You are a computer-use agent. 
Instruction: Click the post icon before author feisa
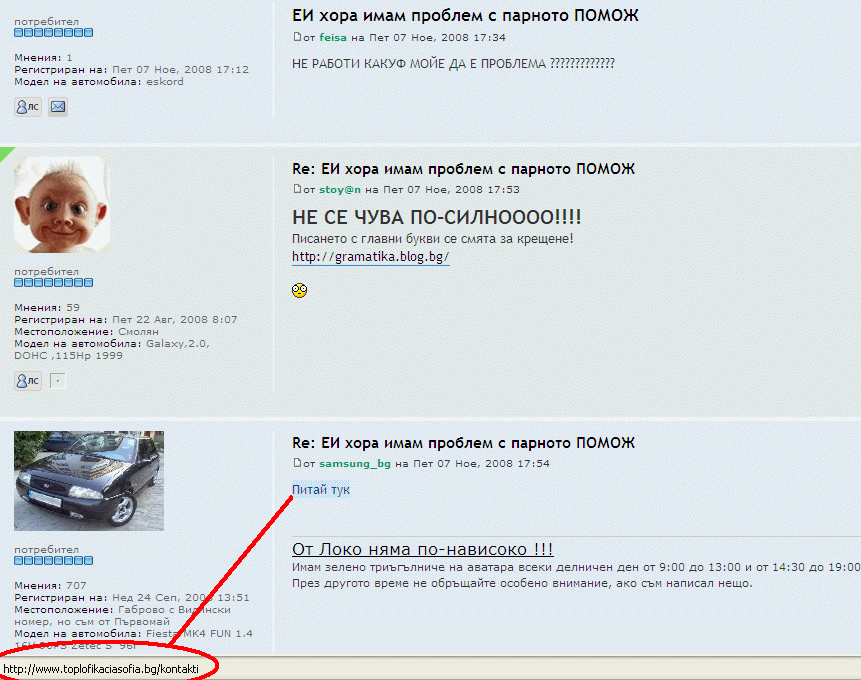point(297,37)
